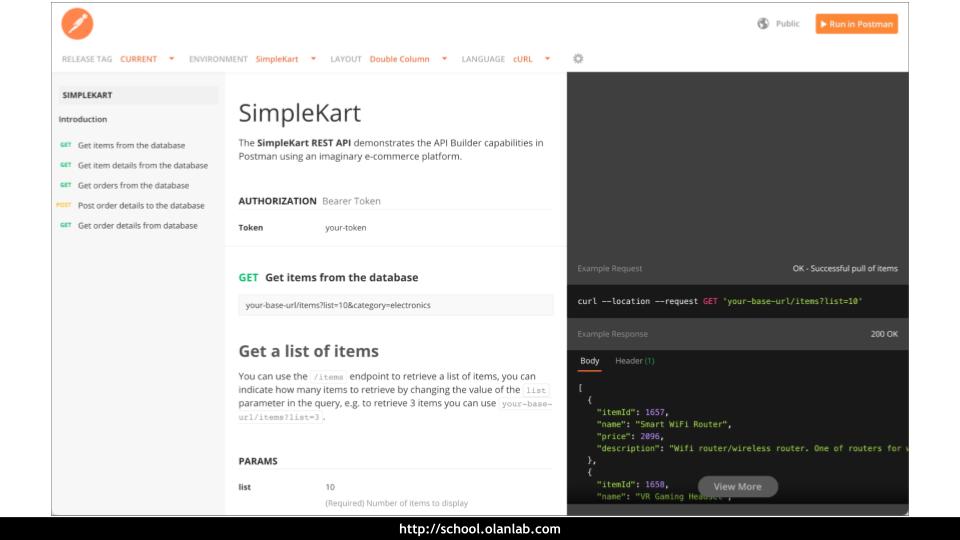Open the settings gear icon
960x540 pixels.
tap(578, 59)
